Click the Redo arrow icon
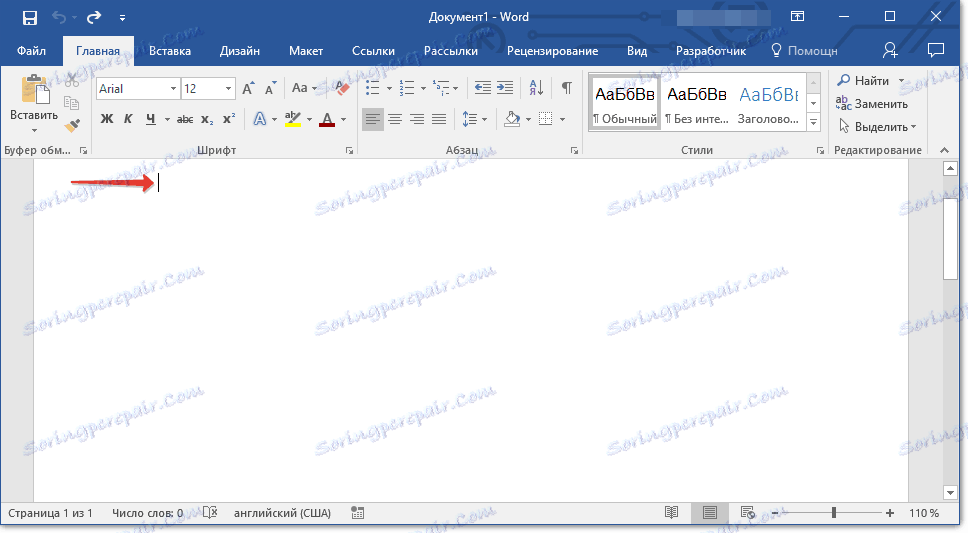 coord(94,17)
